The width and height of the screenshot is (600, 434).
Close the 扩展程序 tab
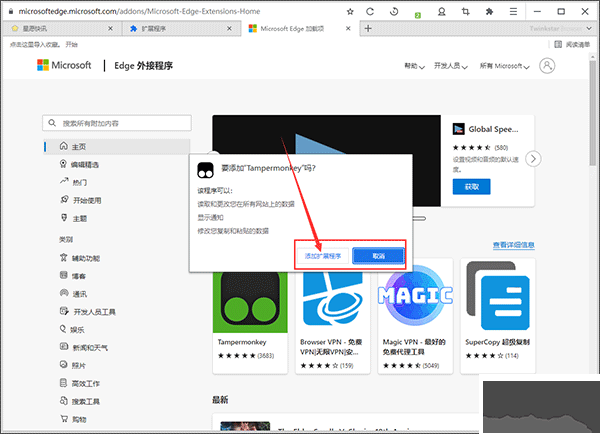pos(229,28)
